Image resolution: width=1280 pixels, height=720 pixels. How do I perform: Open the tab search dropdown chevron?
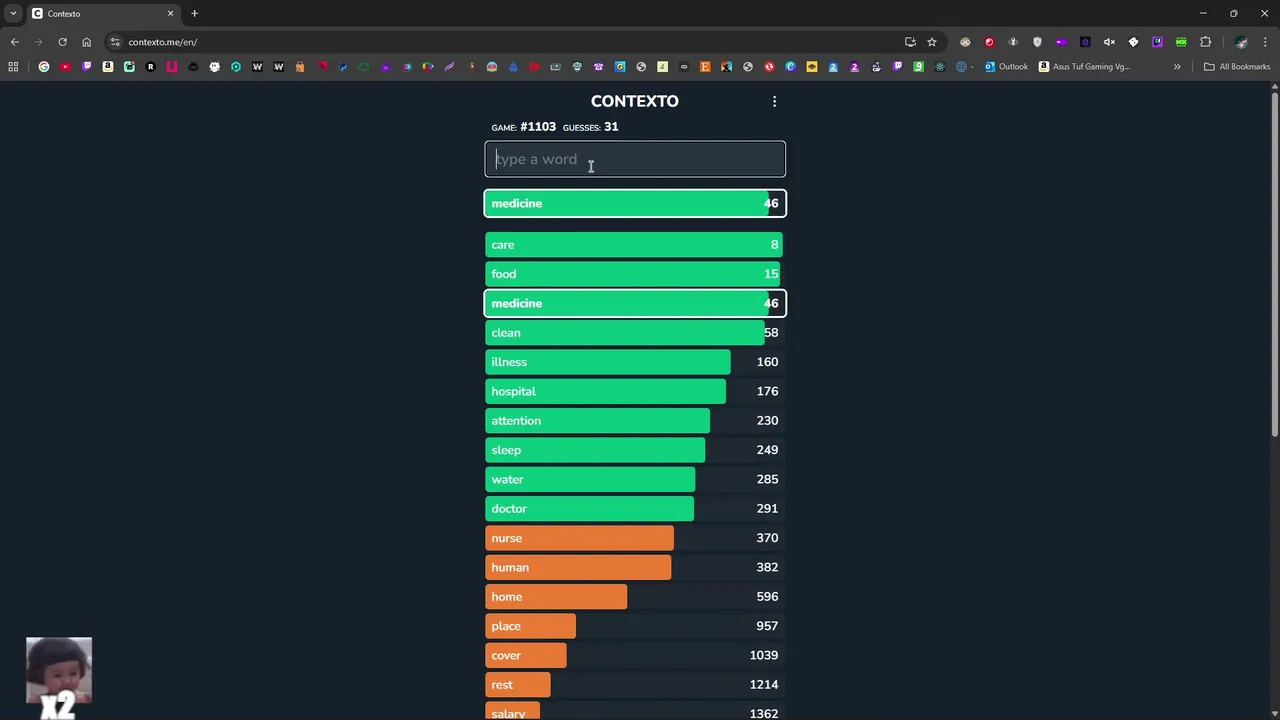13,14
